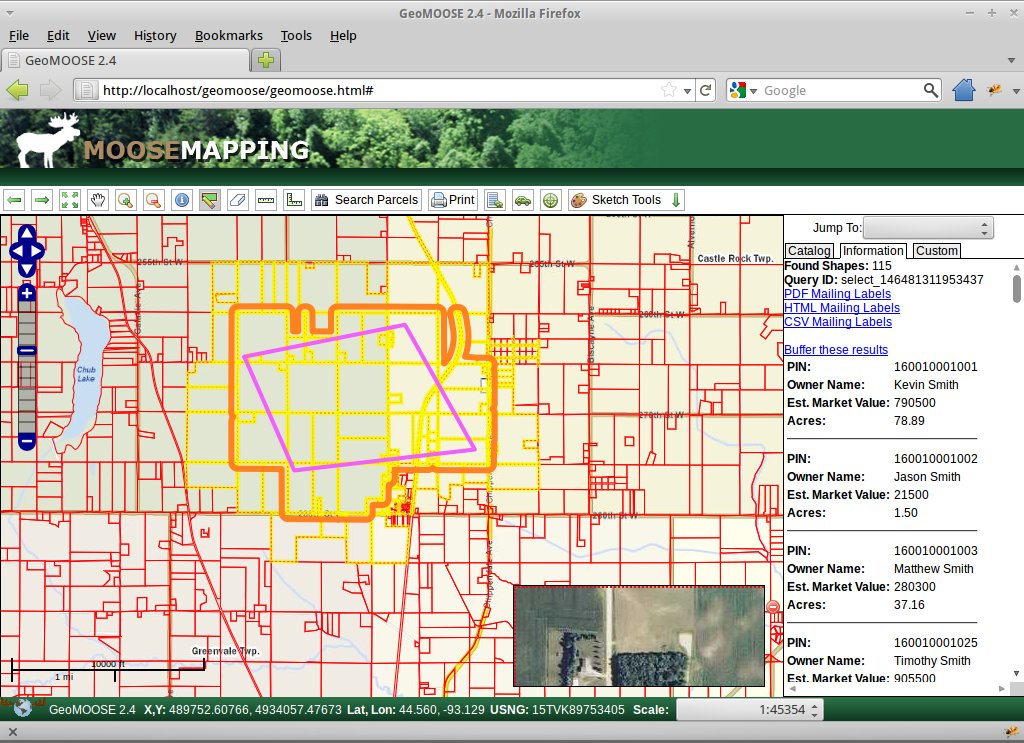Select the Pan hand tool
Image resolution: width=1024 pixels, height=743 pixels.
pos(98,200)
